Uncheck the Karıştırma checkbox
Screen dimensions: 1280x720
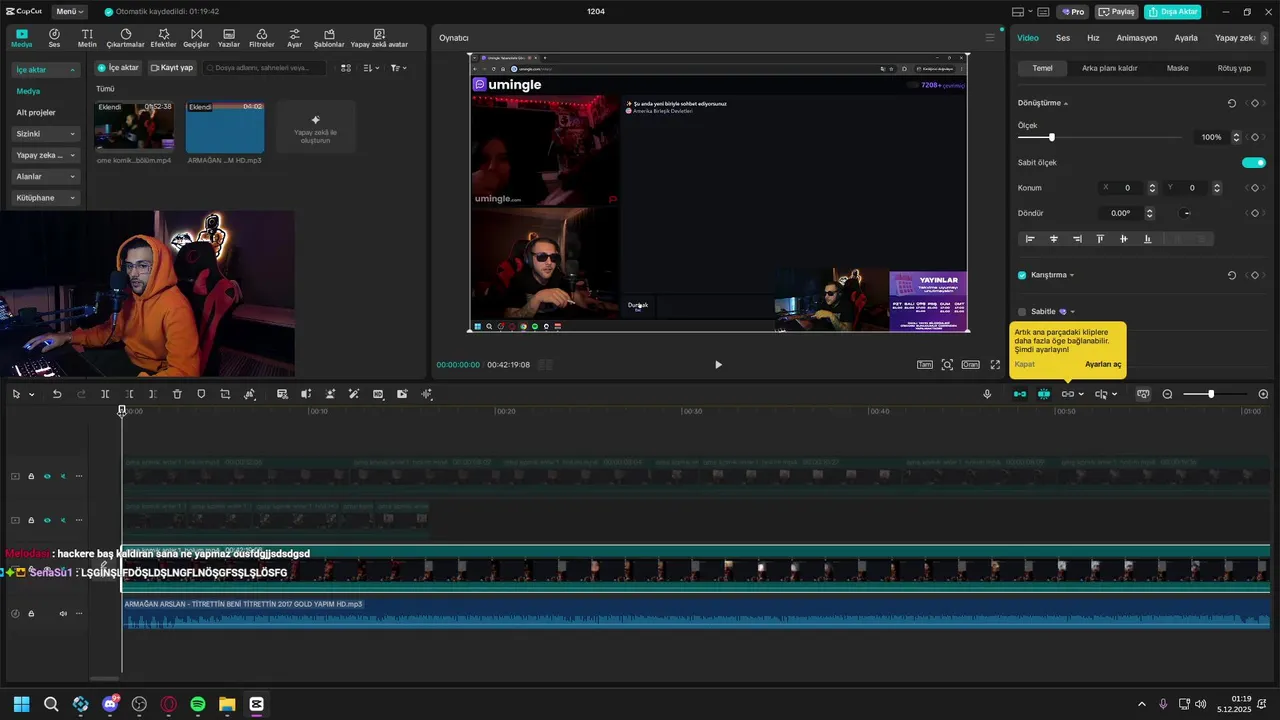tap(1022, 275)
